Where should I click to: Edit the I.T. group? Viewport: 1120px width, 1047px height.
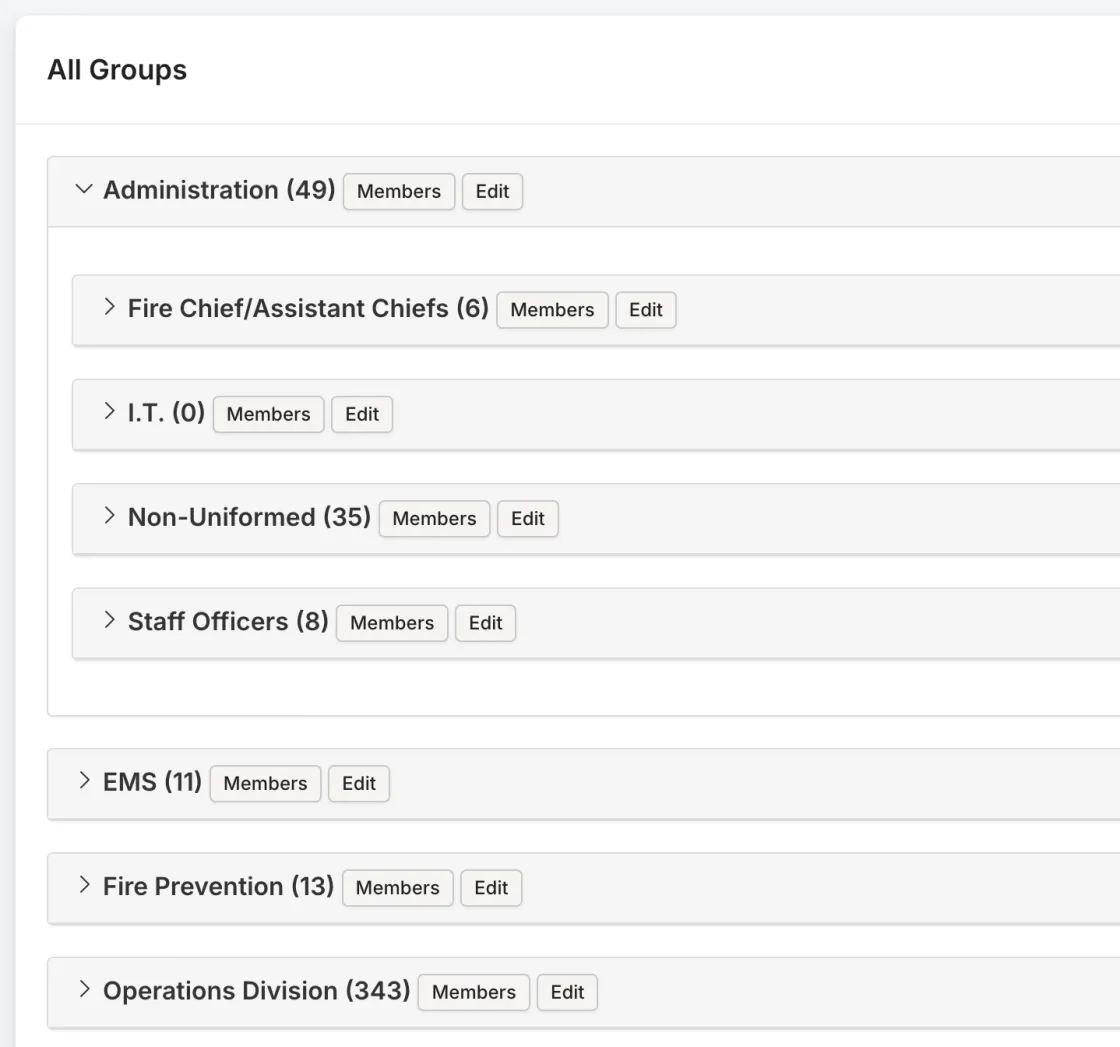(x=362, y=414)
